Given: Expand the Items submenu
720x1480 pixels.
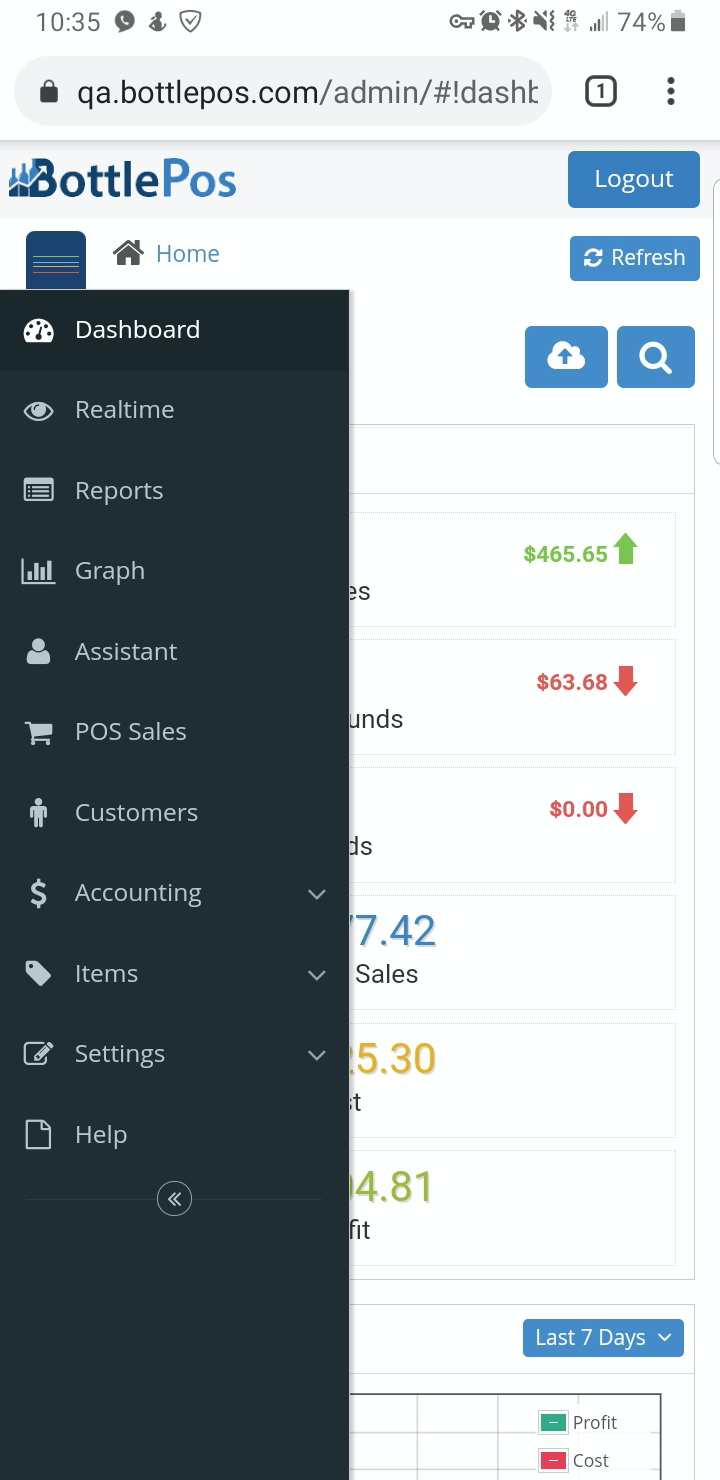Looking at the screenshot, I should [x=316, y=974].
